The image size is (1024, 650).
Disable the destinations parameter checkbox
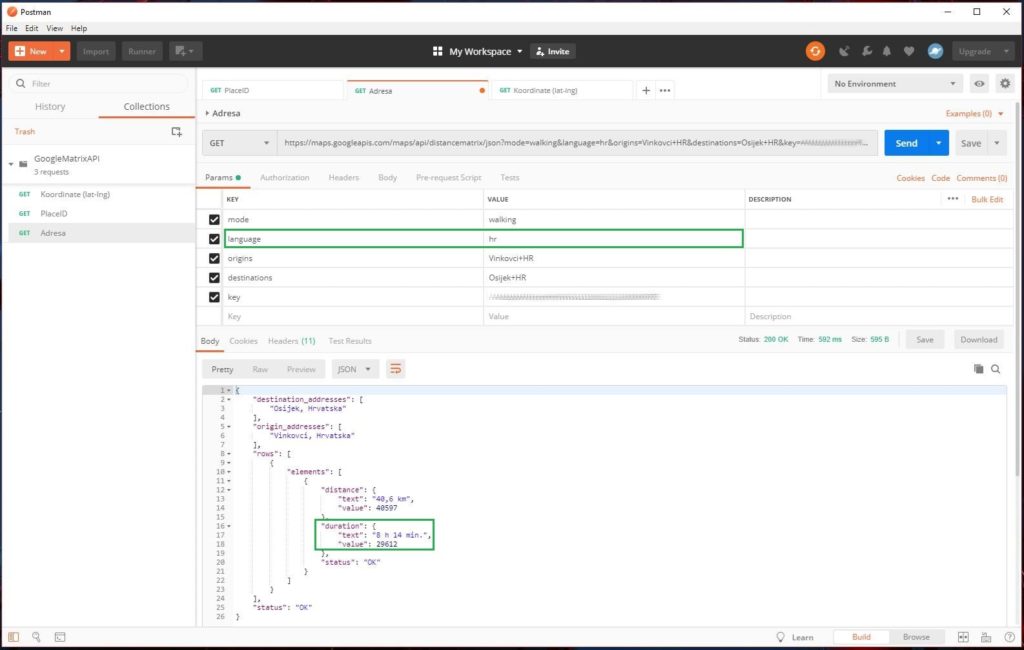[x=214, y=278]
